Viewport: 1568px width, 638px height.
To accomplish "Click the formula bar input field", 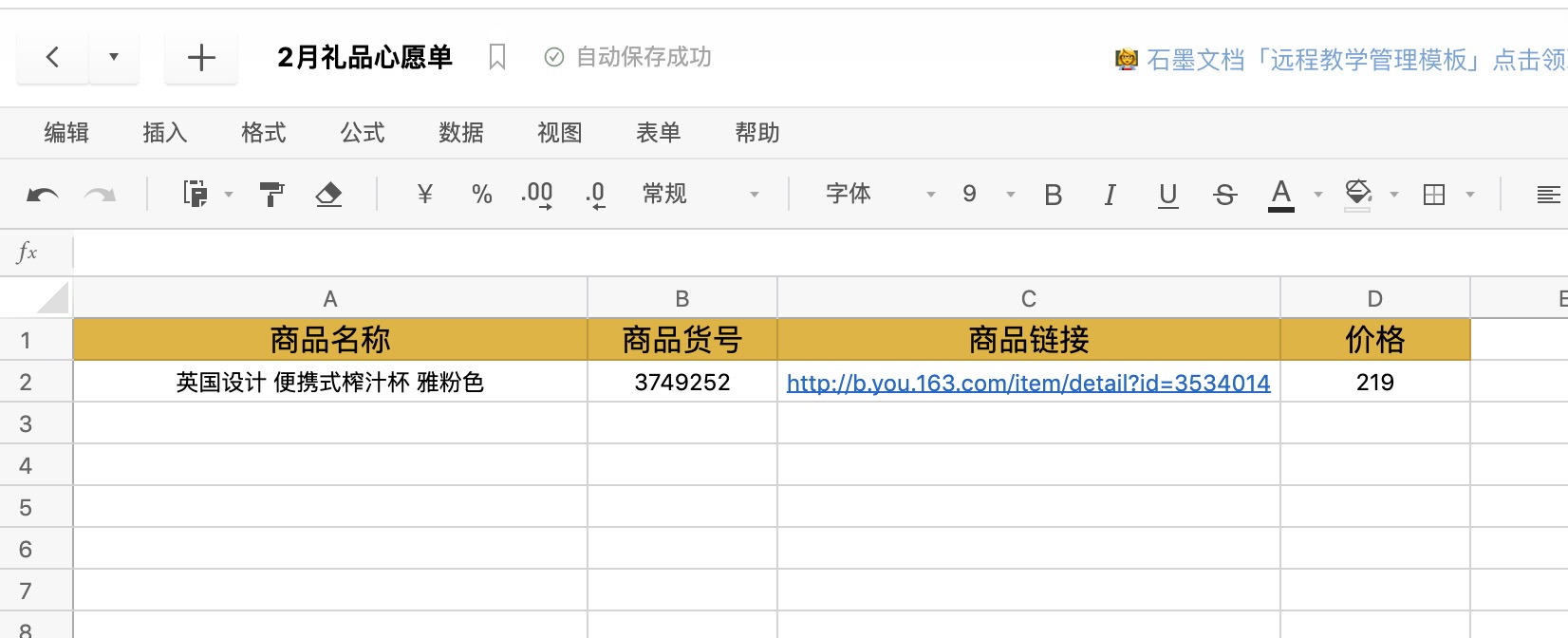I will point(816,253).
